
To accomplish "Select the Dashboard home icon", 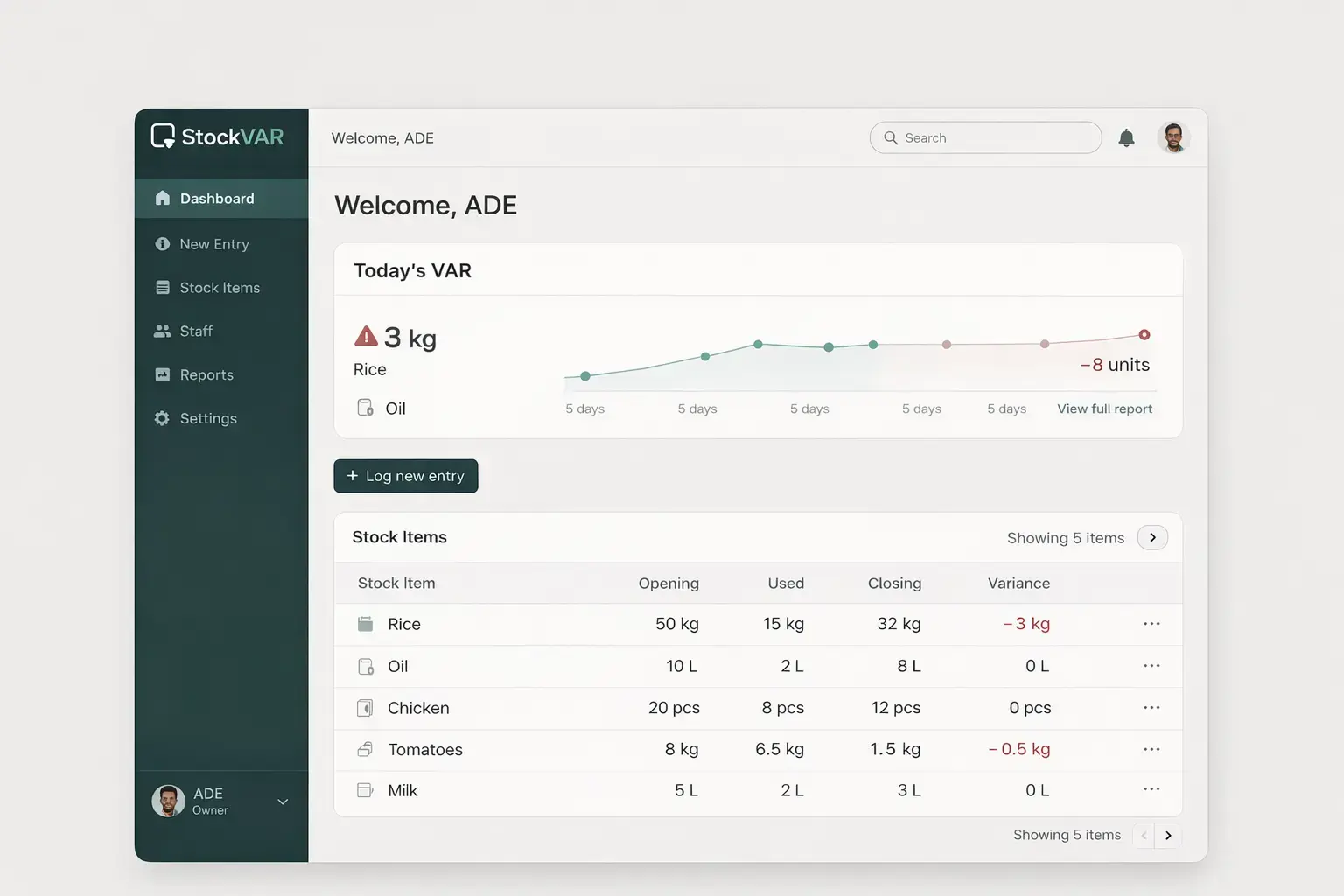I will 163,199.
